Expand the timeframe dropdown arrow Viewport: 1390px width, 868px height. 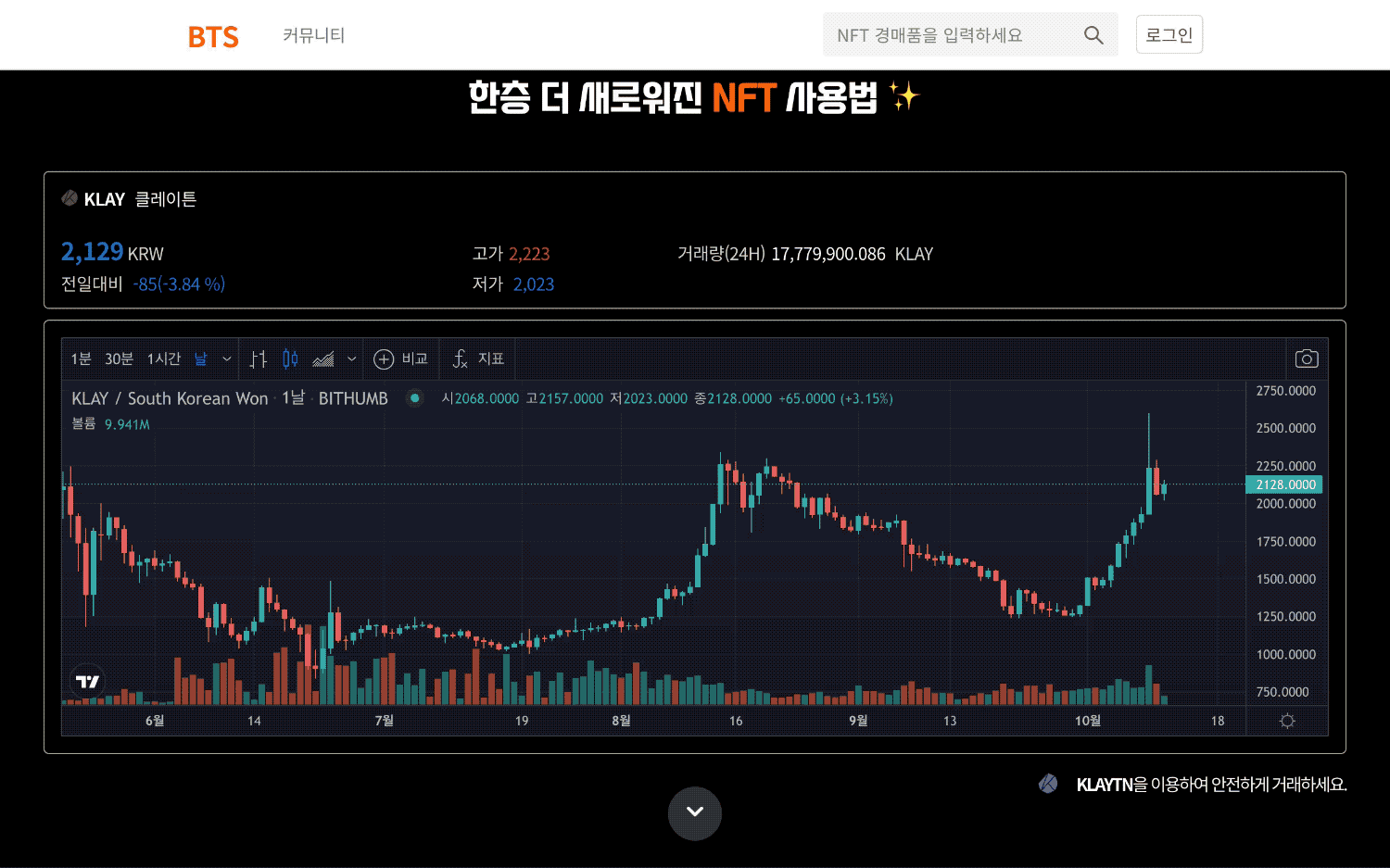[226, 359]
